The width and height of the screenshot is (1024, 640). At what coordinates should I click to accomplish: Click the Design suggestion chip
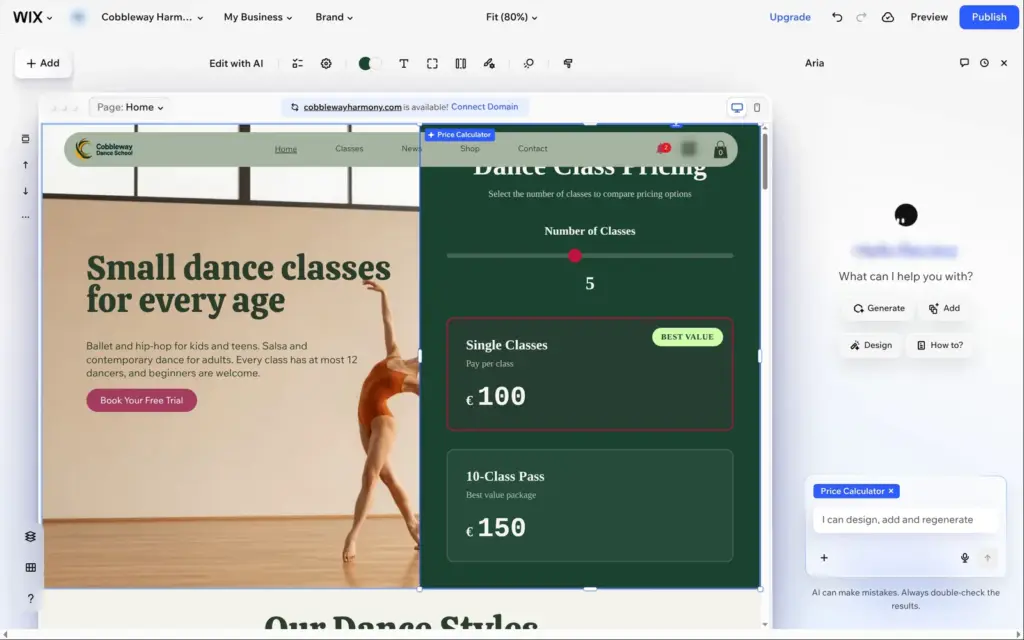pos(871,345)
